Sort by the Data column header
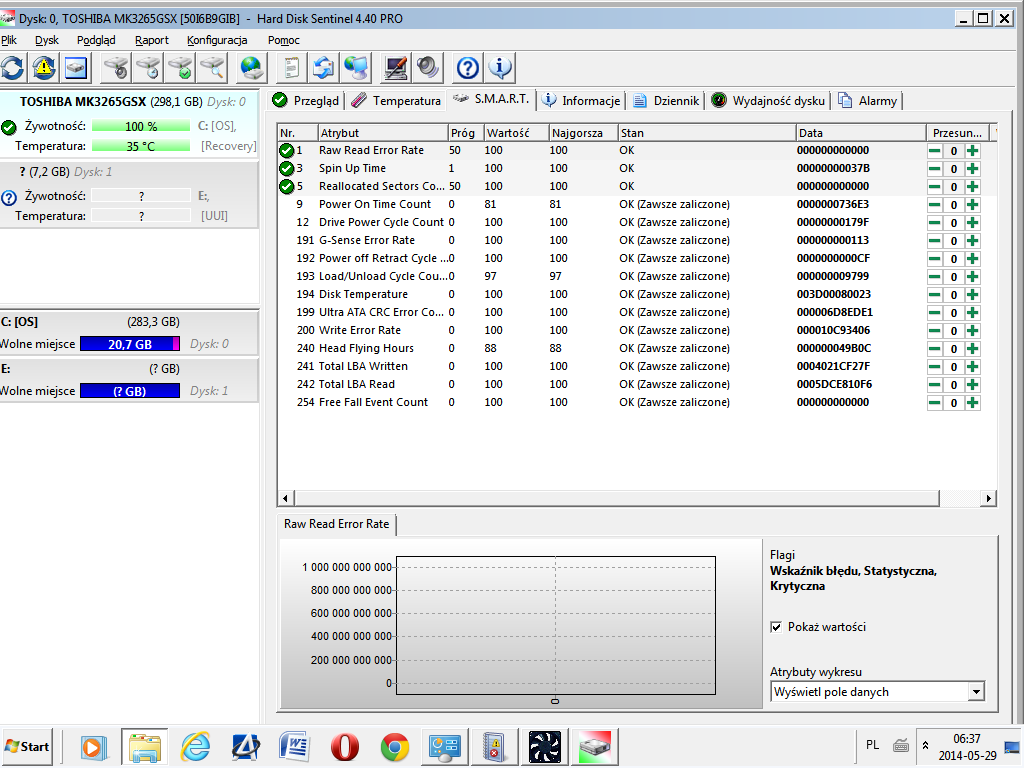The height and width of the screenshot is (768, 1024). tap(861, 133)
